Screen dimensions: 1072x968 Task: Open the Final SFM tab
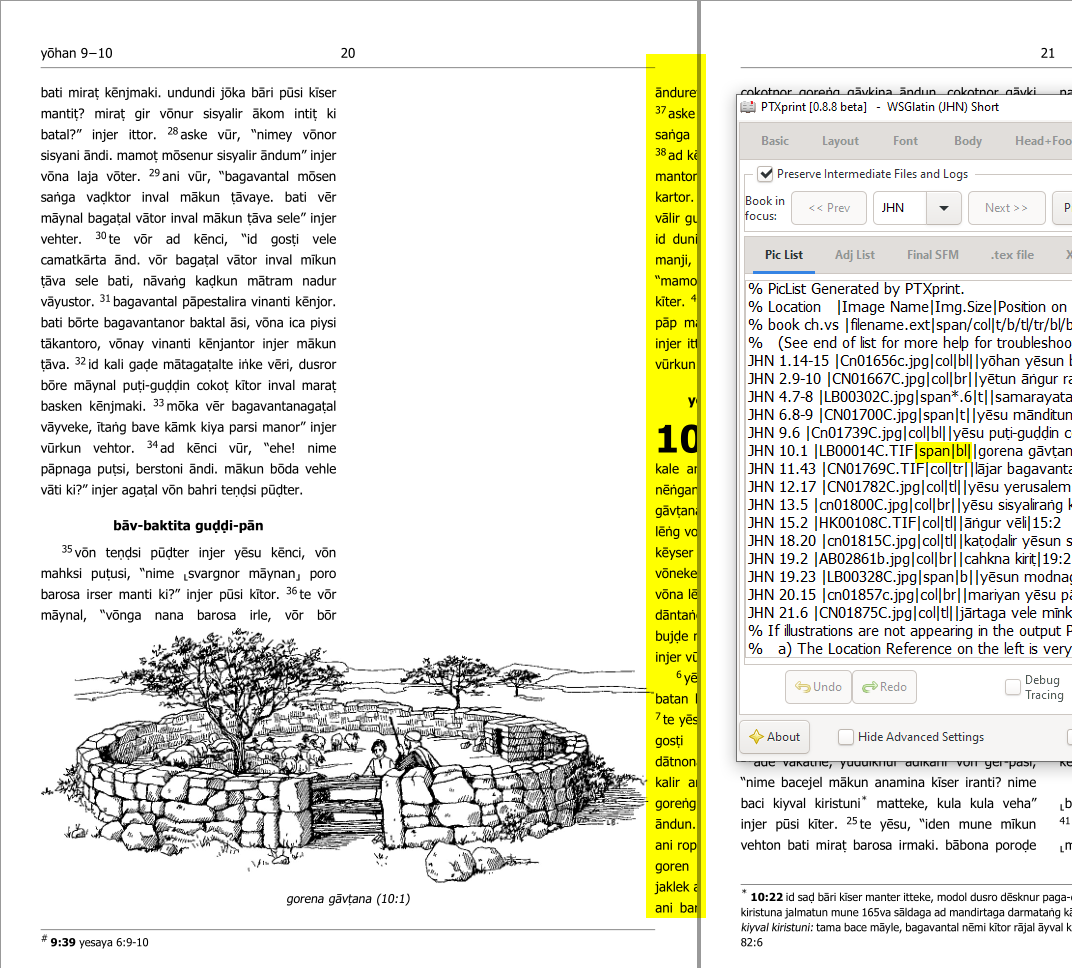(x=932, y=255)
